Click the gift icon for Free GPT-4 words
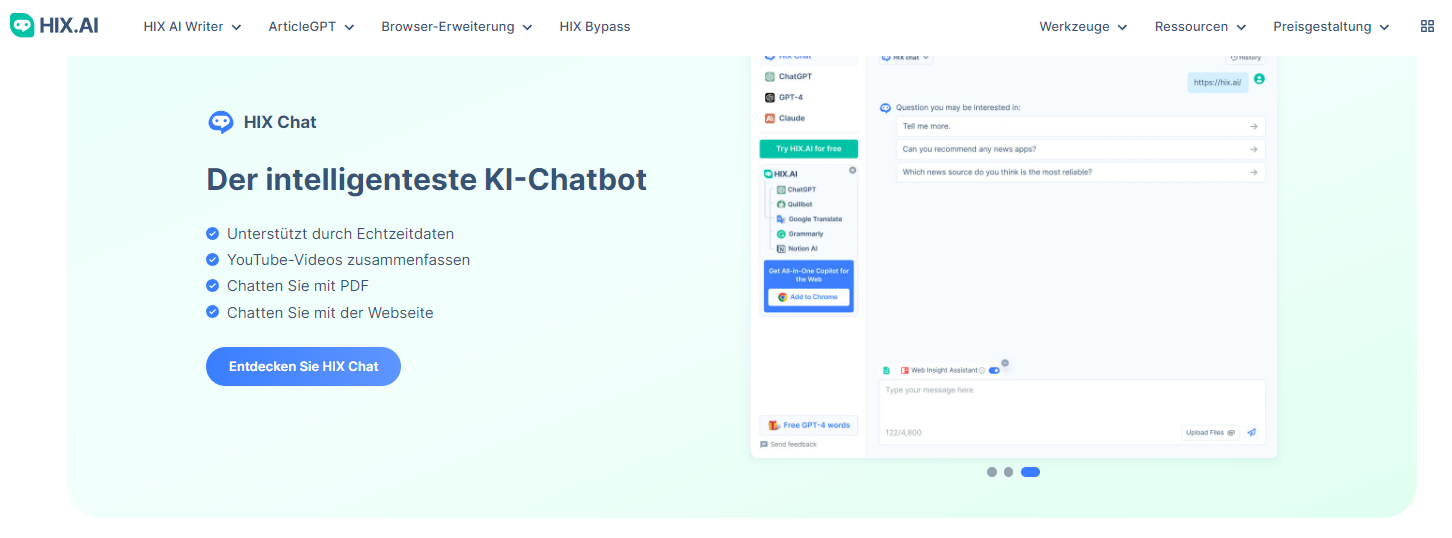This screenshot has height=538, width=1452. pos(774,425)
